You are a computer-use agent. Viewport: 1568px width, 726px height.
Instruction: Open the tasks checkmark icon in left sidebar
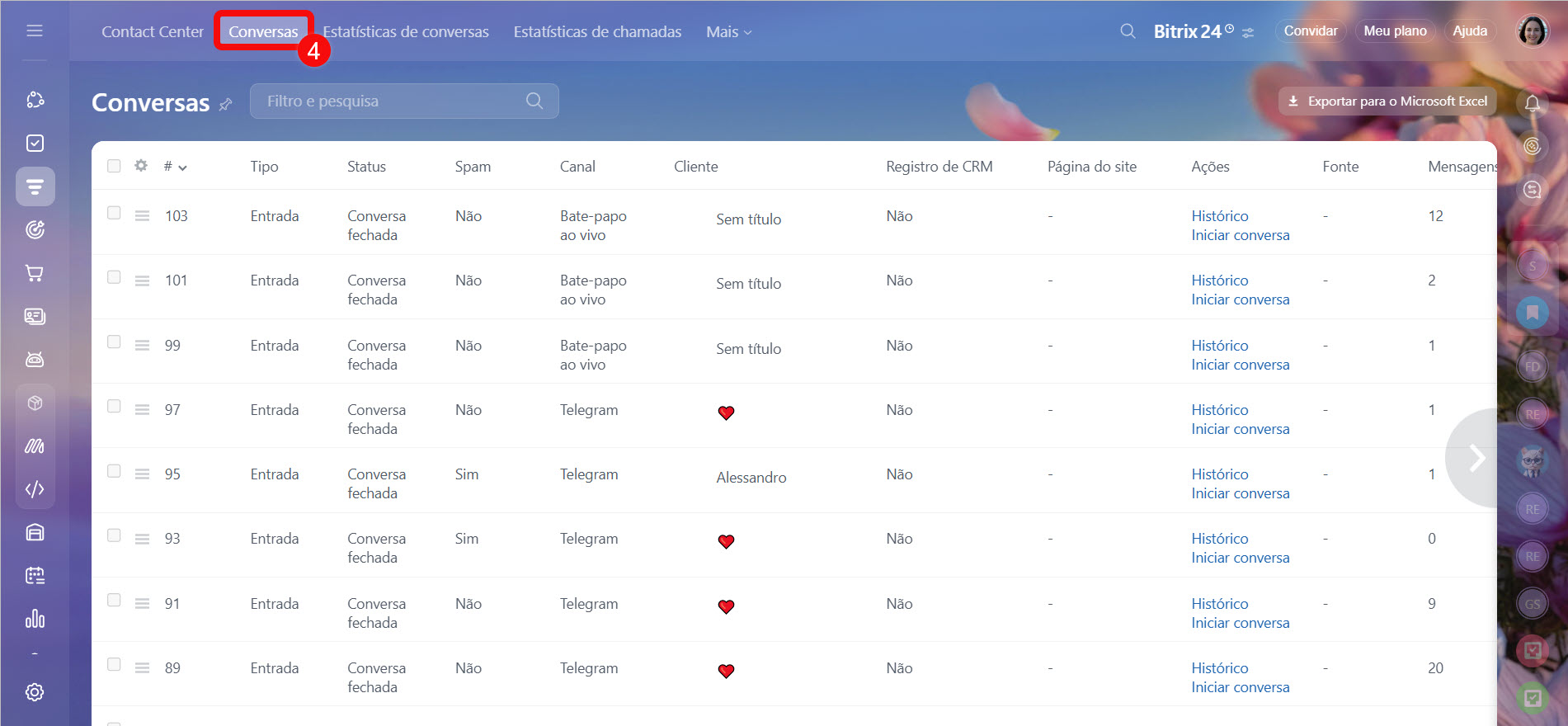tap(35, 143)
